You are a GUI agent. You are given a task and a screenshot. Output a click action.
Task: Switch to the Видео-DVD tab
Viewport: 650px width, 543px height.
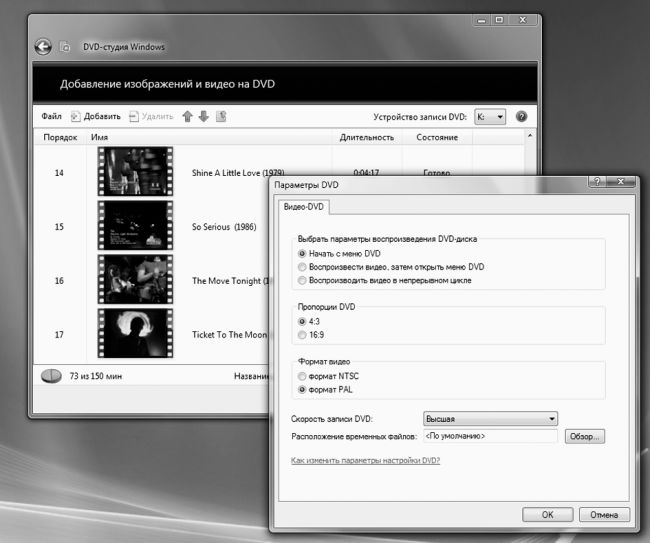(303, 207)
